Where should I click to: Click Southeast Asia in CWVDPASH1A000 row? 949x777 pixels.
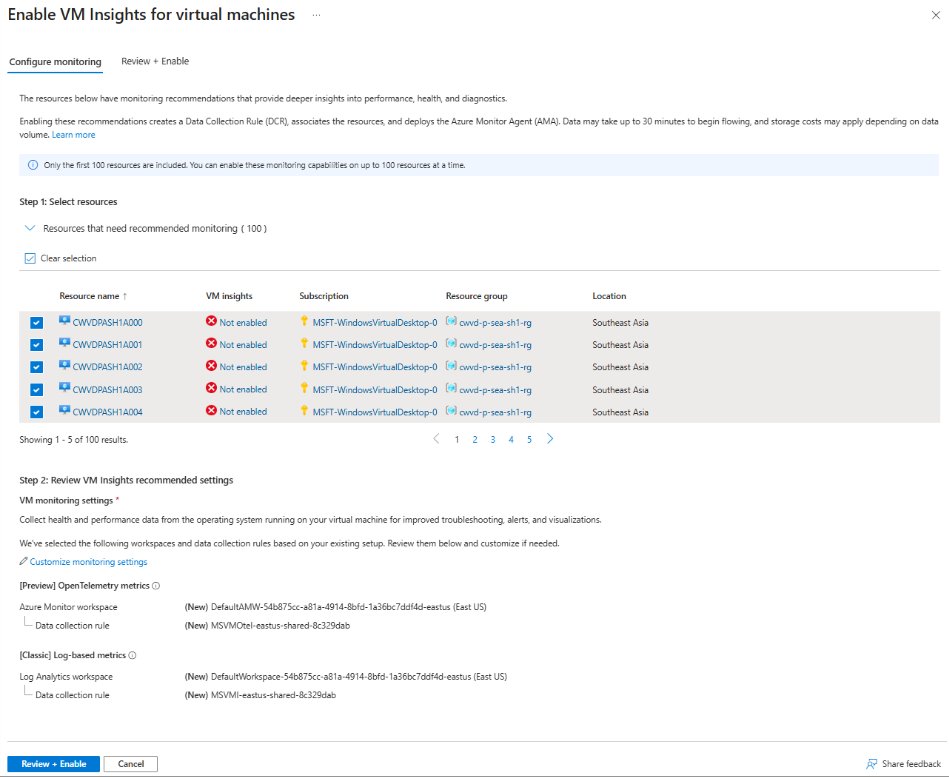point(620,323)
